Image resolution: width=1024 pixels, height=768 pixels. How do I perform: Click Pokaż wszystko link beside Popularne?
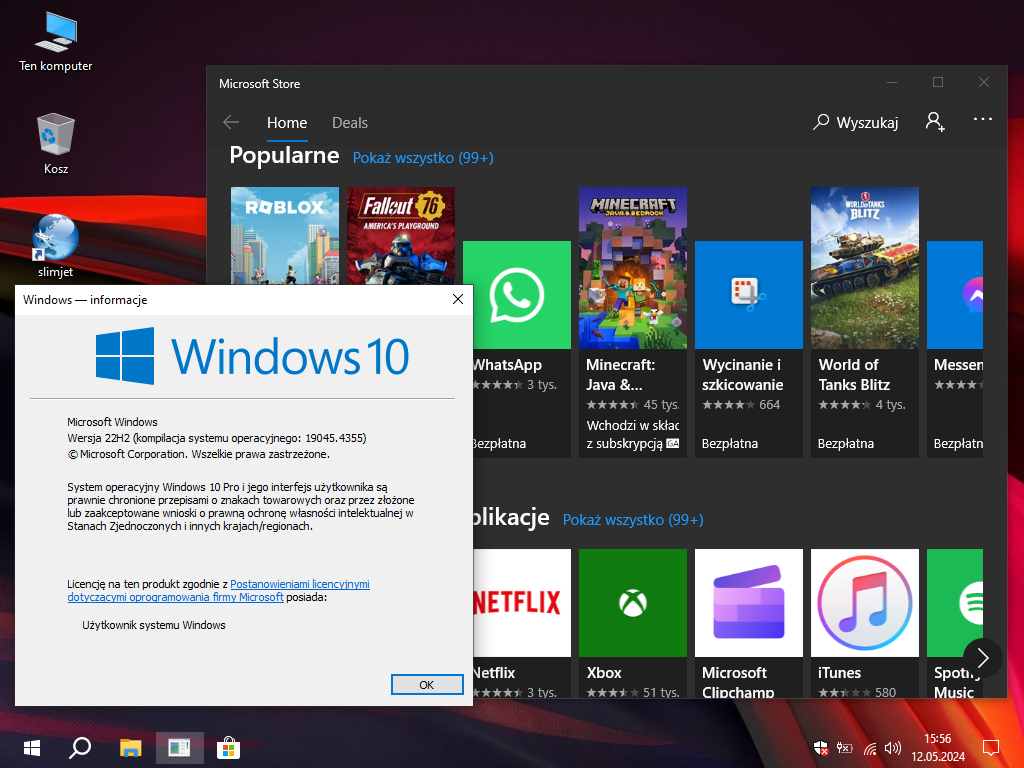423,158
